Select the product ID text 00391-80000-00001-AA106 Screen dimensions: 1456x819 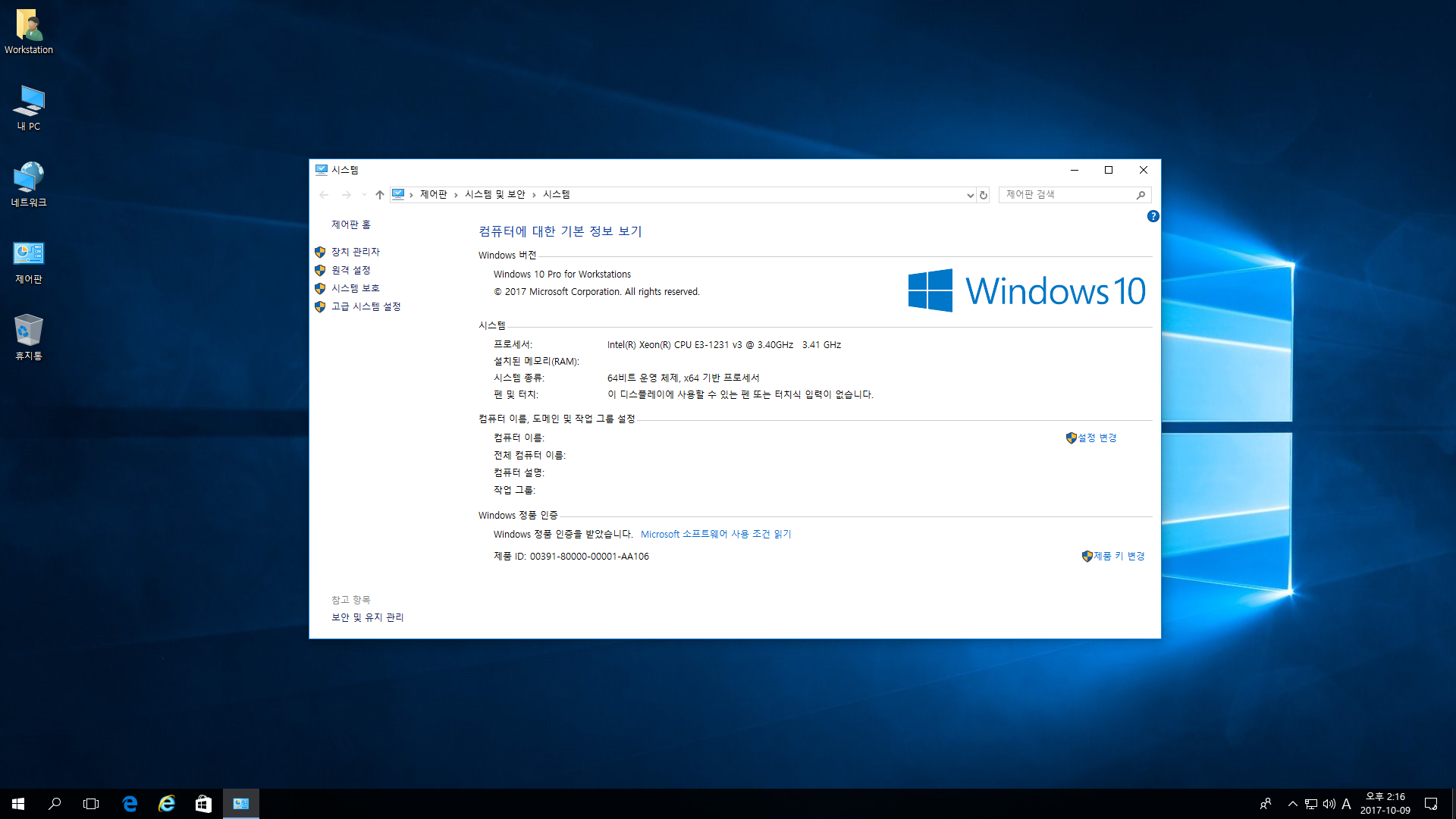click(589, 556)
